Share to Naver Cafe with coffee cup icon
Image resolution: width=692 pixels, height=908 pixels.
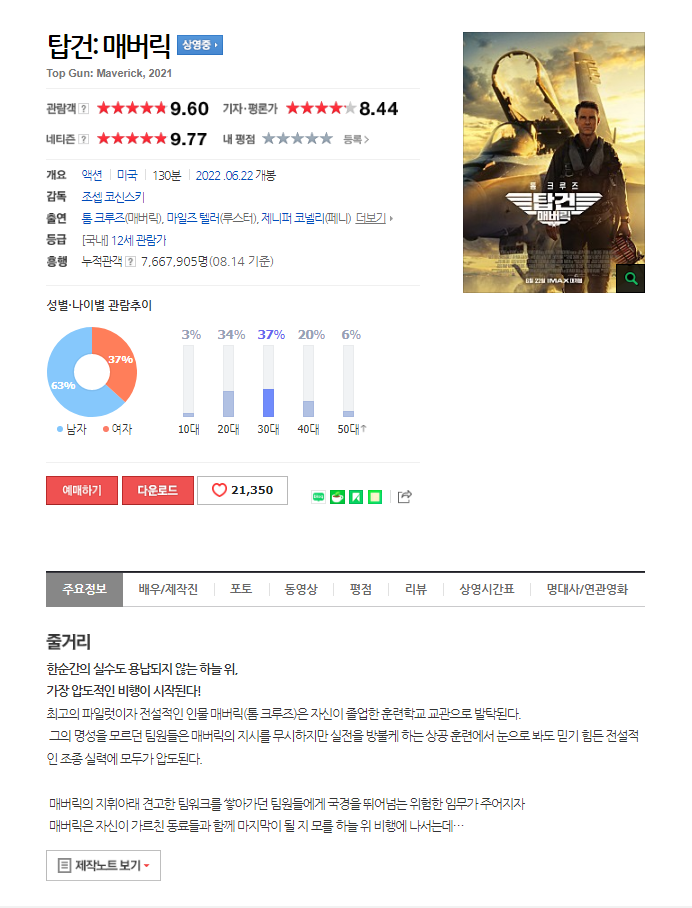point(337,497)
